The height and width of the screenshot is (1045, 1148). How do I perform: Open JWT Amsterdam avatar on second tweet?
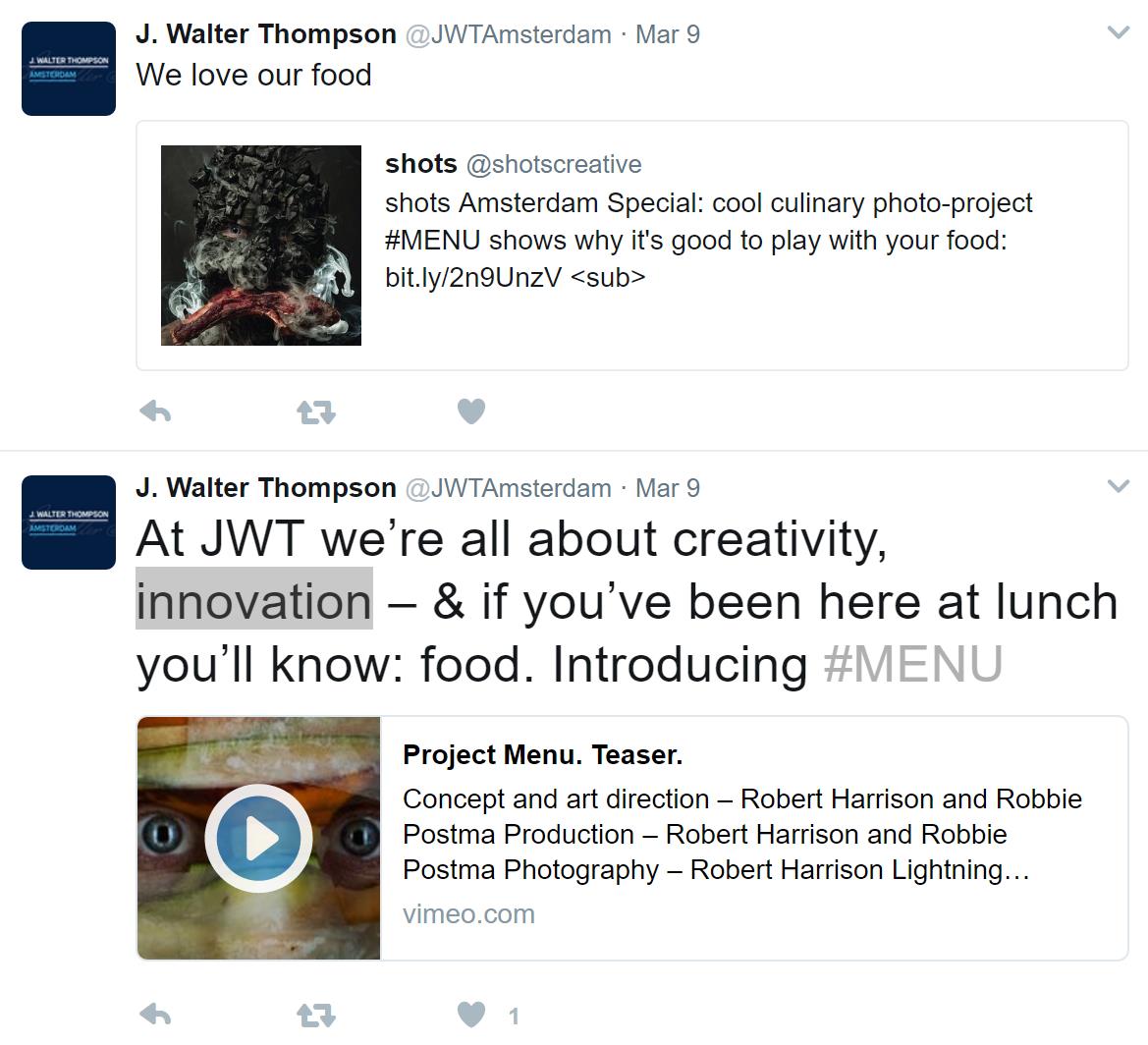[x=69, y=522]
